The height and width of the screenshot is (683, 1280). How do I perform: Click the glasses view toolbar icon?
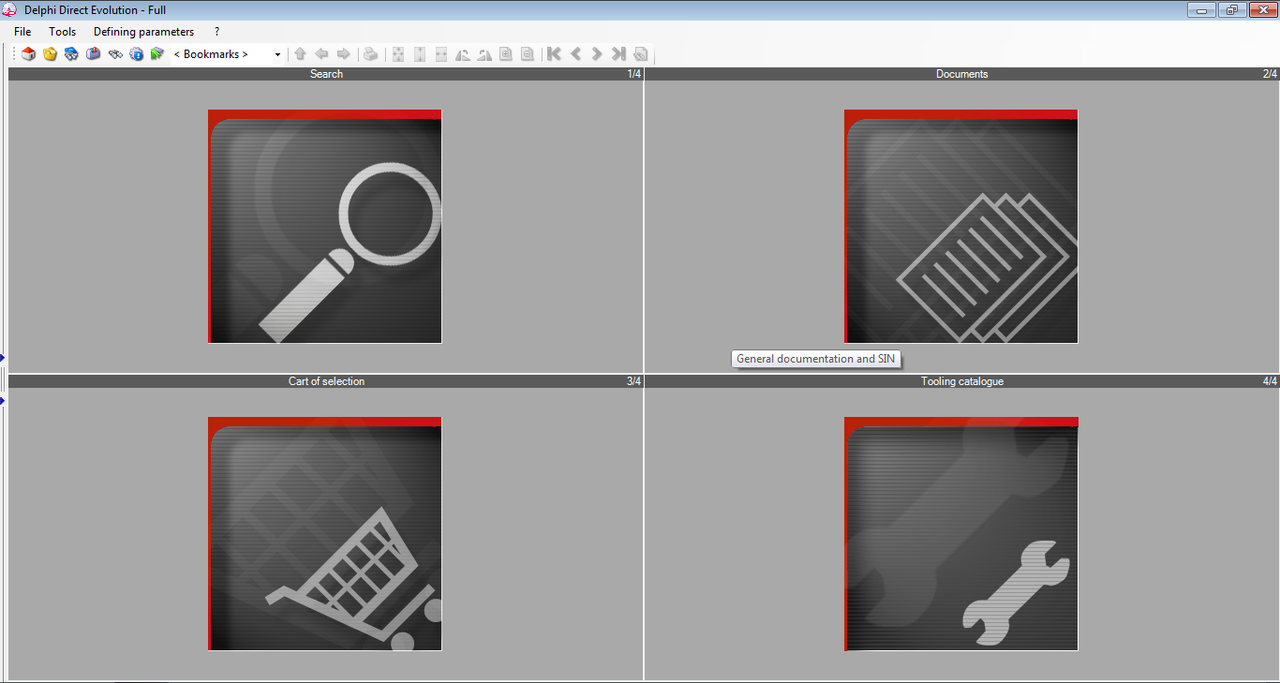click(115, 54)
